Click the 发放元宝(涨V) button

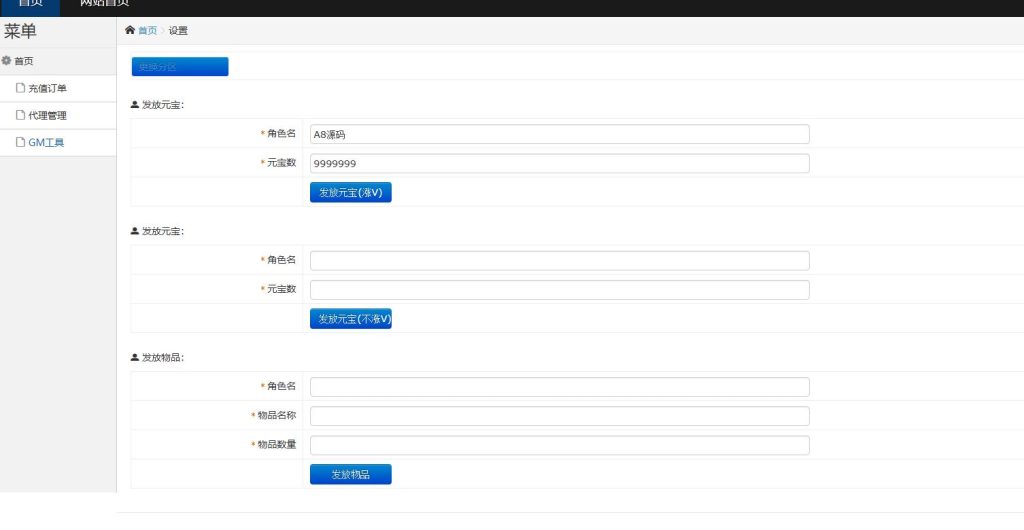[x=351, y=193]
